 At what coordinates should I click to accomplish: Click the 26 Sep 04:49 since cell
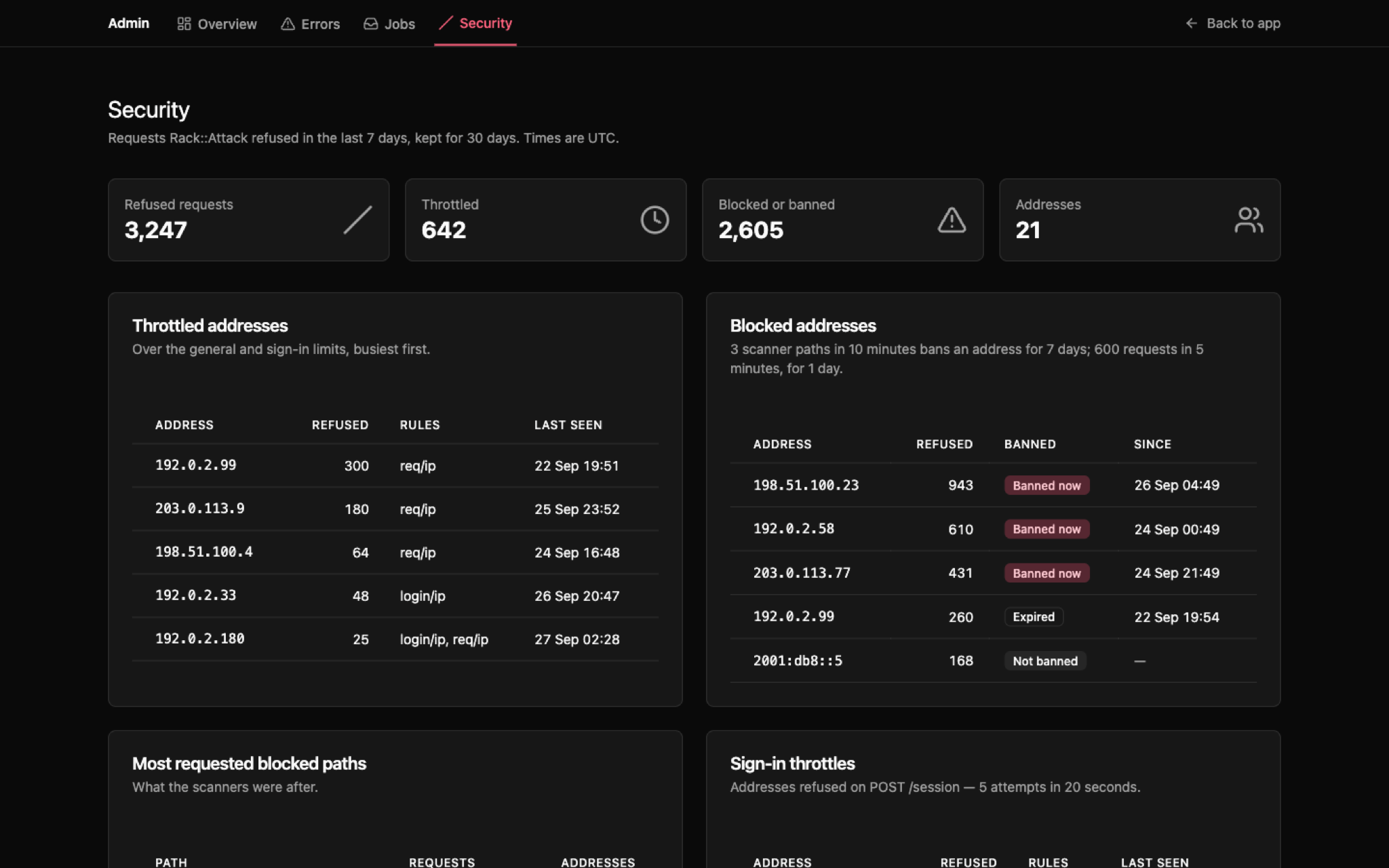1177,486
